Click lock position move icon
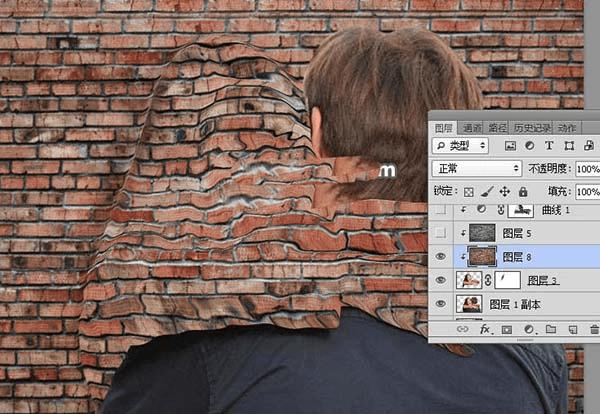Image resolution: width=600 pixels, height=414 pixels. tap(505, 191)
